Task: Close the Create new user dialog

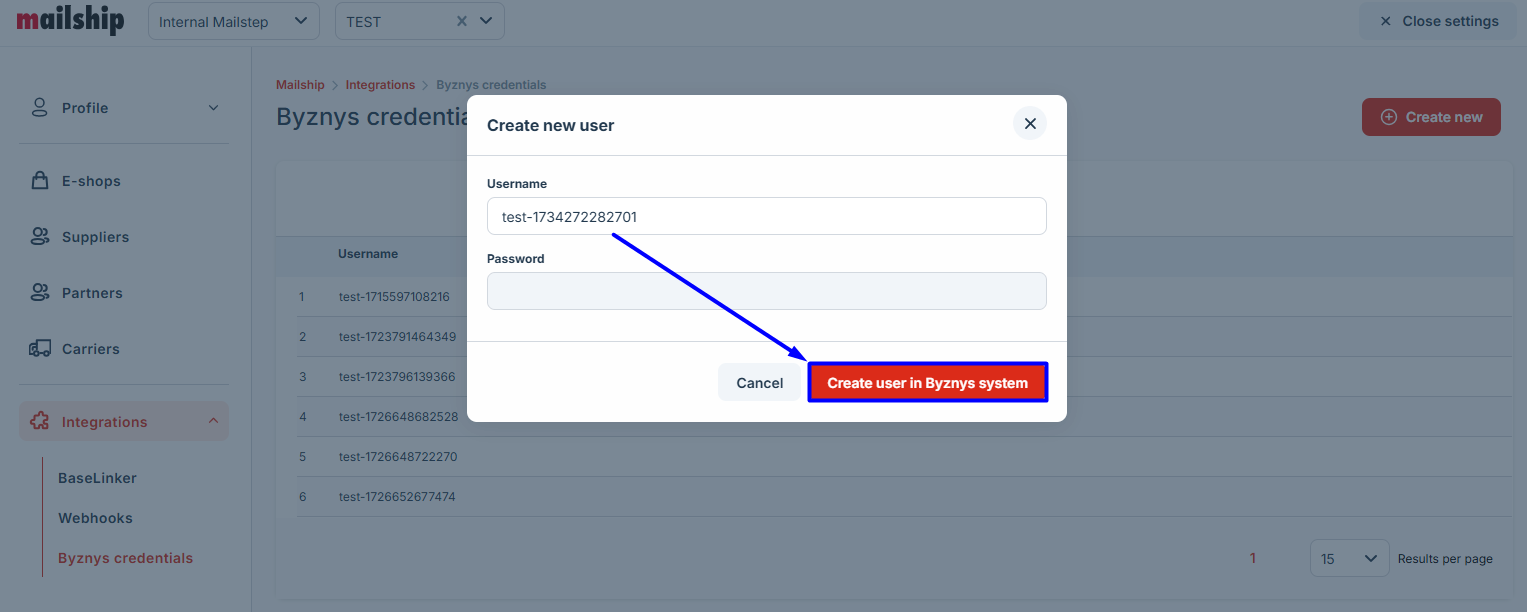Action: (1030, 124)
